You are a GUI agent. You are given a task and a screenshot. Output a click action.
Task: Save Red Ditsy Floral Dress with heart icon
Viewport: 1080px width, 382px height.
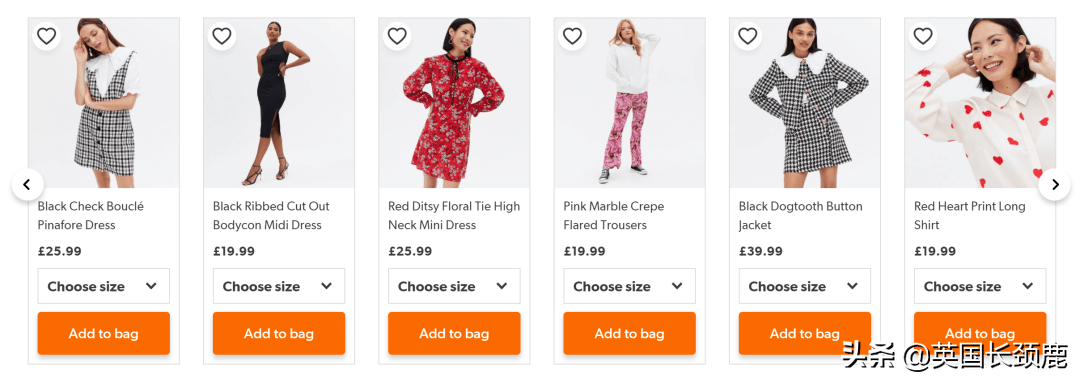tap(397, 36)
